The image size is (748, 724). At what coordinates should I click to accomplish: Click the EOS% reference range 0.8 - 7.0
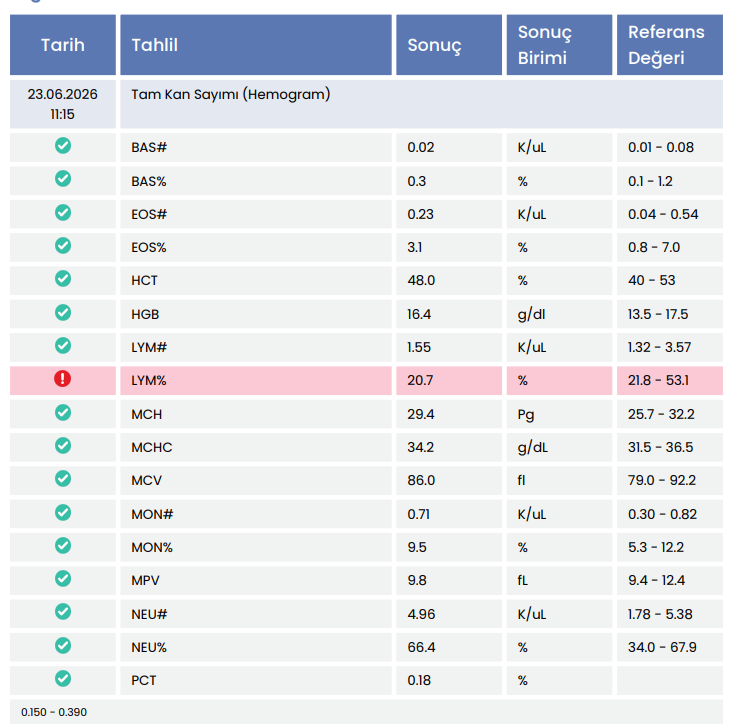pyautogui.click(x=654, y=248)
